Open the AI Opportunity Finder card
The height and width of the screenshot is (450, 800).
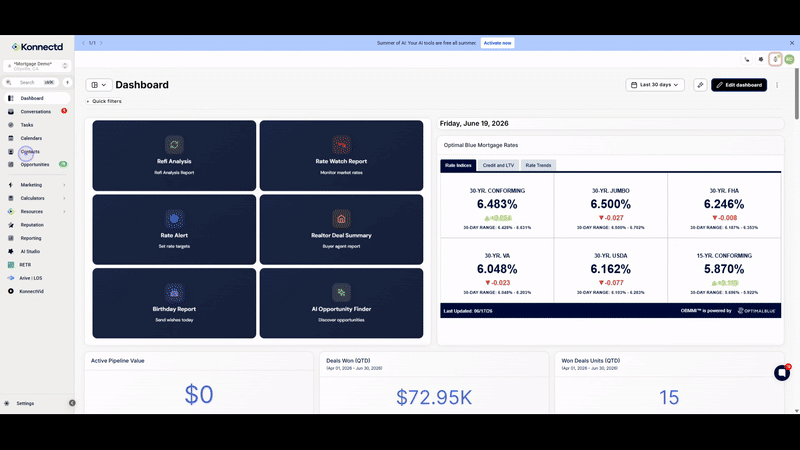tap(341, 303)
